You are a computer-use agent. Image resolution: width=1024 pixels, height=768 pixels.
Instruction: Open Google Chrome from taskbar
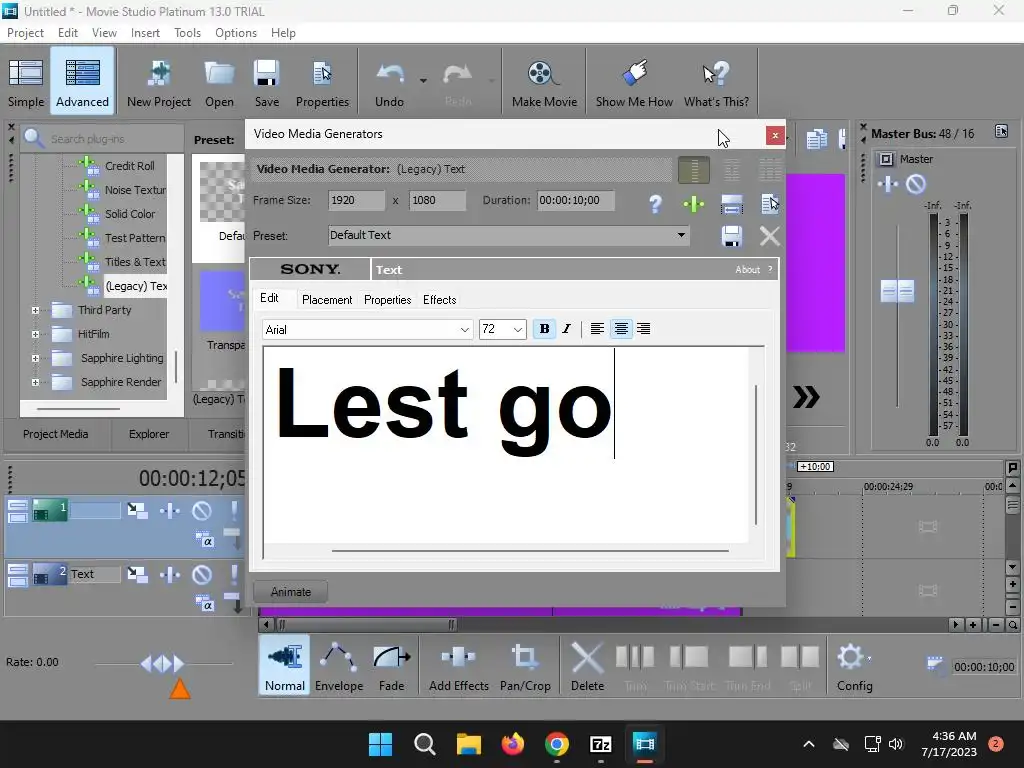(556, 744)
